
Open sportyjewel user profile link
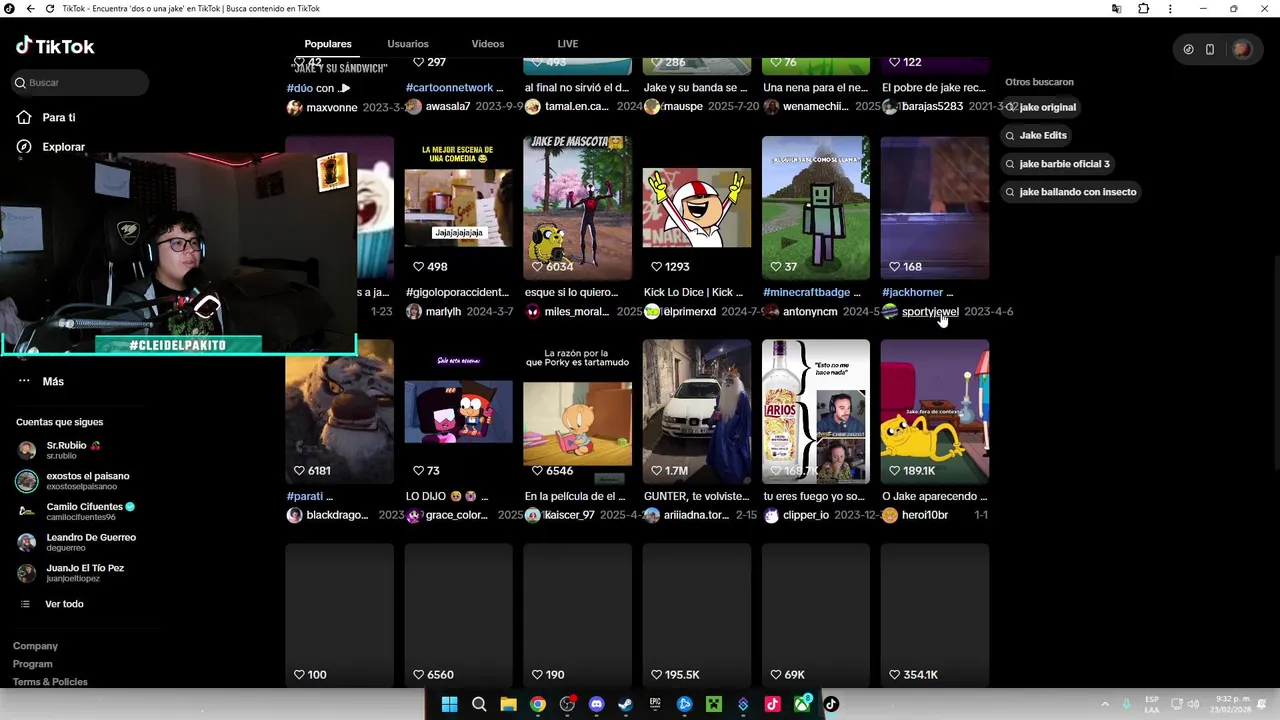(x=930, y=311)
